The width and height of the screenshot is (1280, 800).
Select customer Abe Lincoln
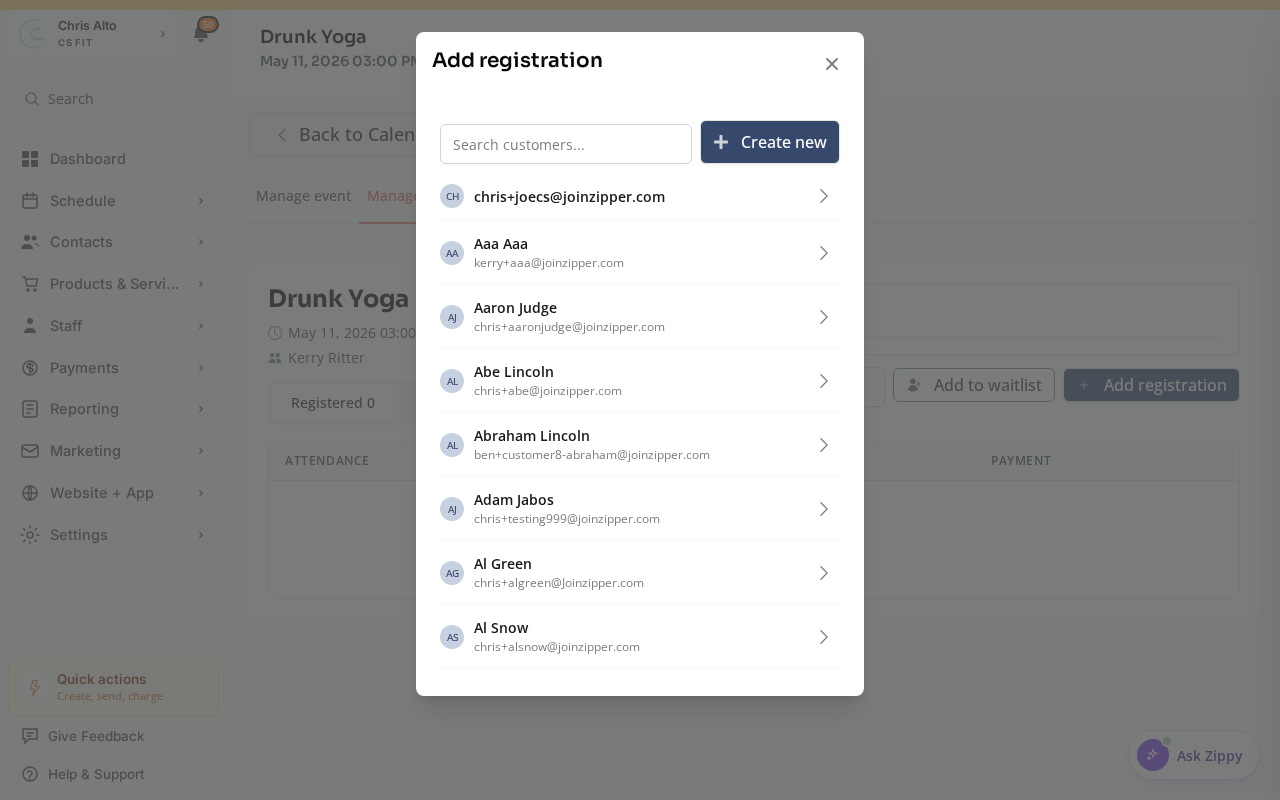(x=640, y=381)
